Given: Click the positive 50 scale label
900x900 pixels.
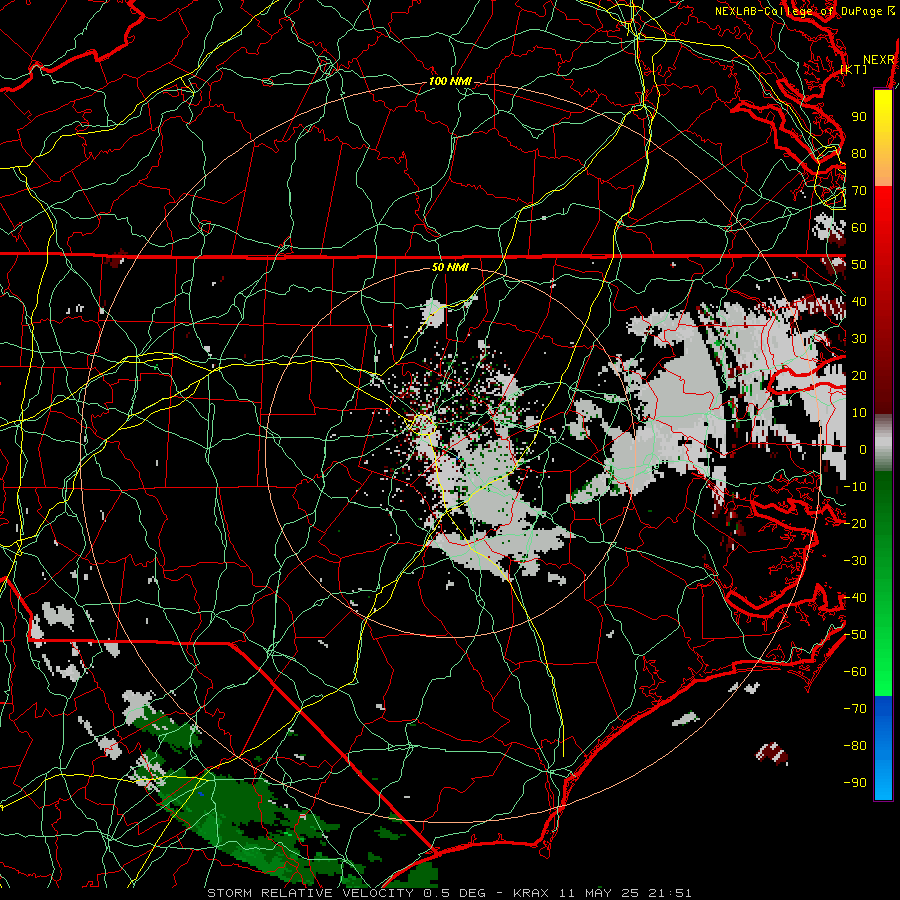Looking at the screenshot, I should point(859,265).
